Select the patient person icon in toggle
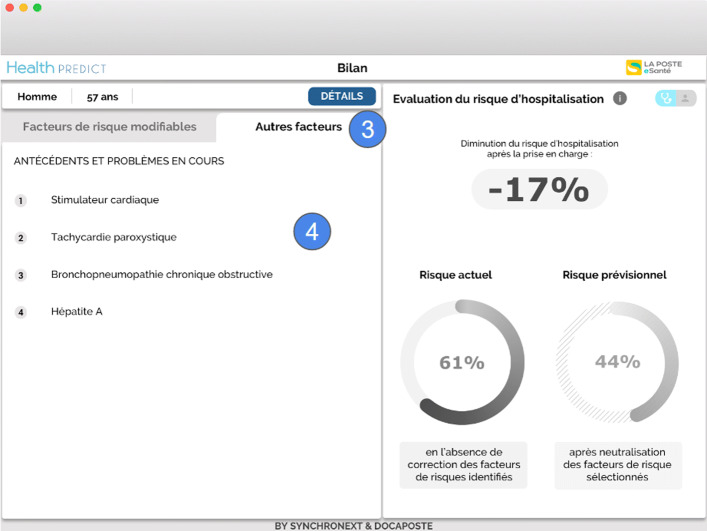This screenshot has height=531, width=707. [x=685, y=98]
